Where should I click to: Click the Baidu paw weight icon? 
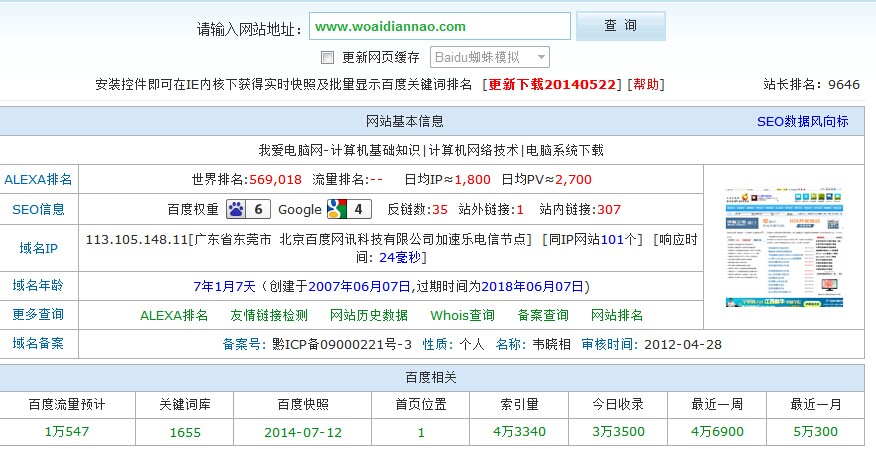249,209
